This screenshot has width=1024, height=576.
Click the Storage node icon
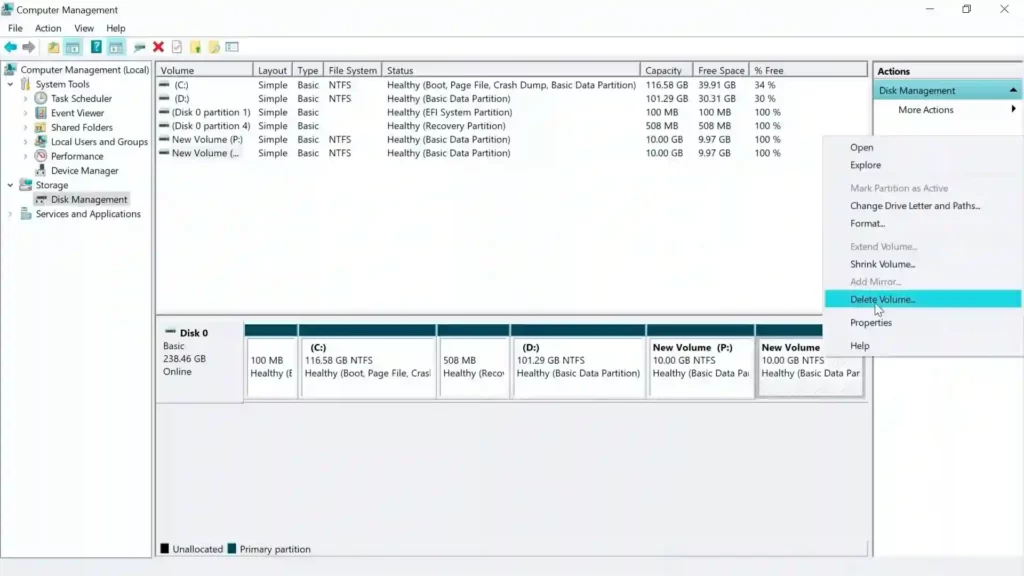(25, 185)
